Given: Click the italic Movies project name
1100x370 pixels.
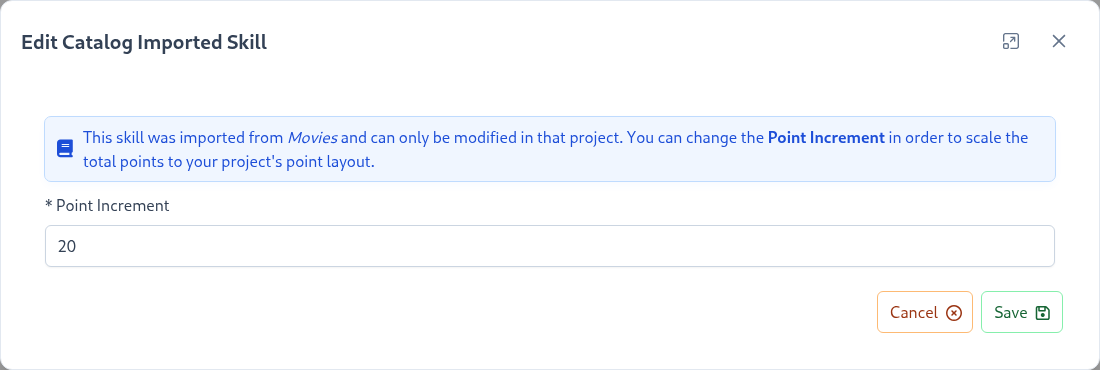Looking at the screenshot, I should [312, 138].
